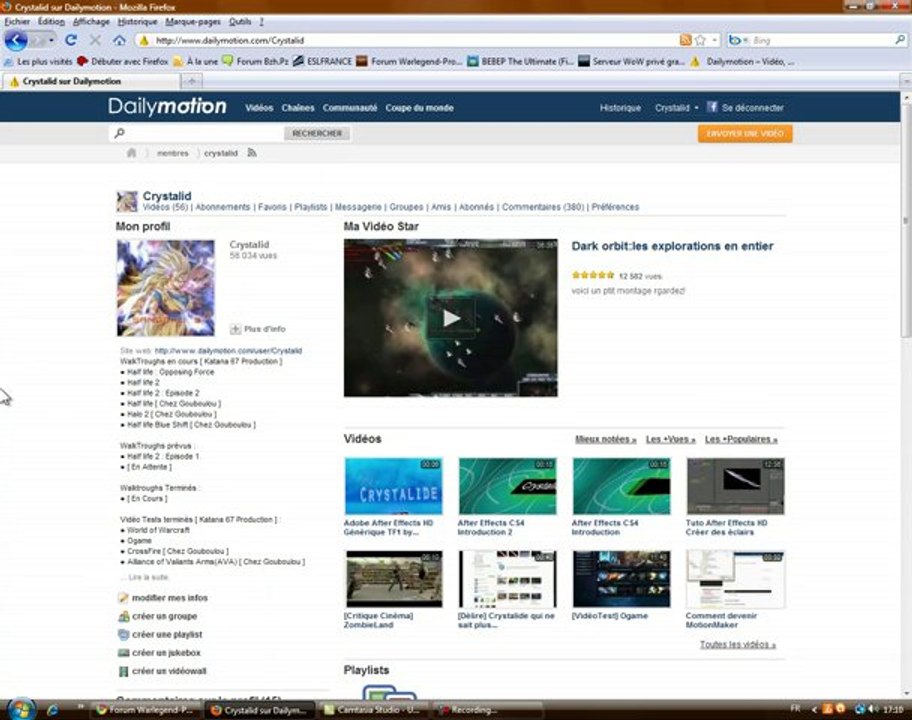Open the address bar history dropdown arrow
This screenshot has width=912, height=720.
tap(715, 40)
